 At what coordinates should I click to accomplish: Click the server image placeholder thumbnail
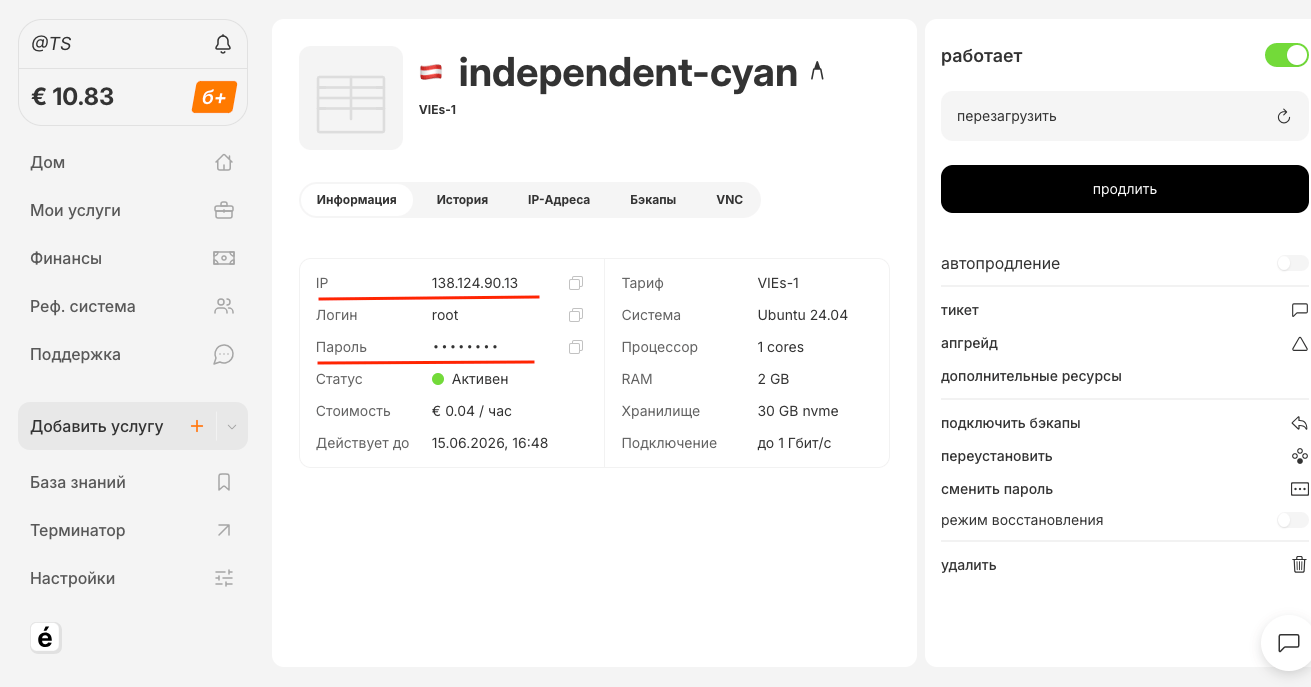[x=351, y=98]
